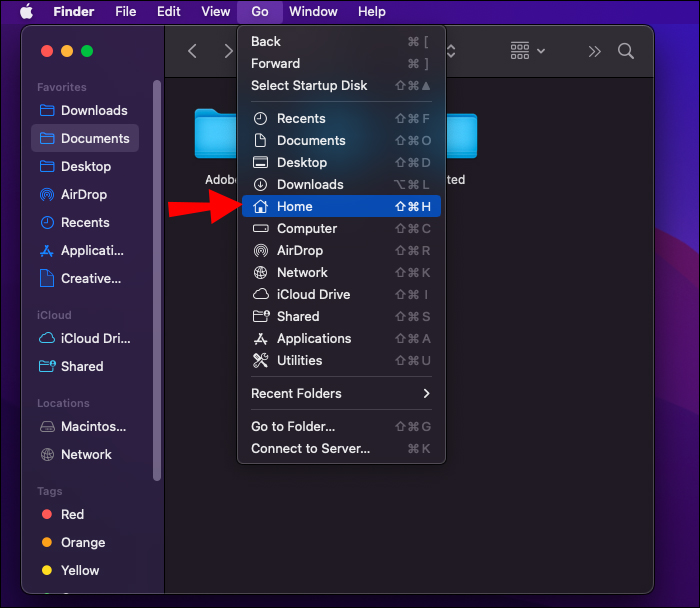The image size is (700, 608).
Task: Expand the Recent Folders submenu
Action: coord(340,393)
